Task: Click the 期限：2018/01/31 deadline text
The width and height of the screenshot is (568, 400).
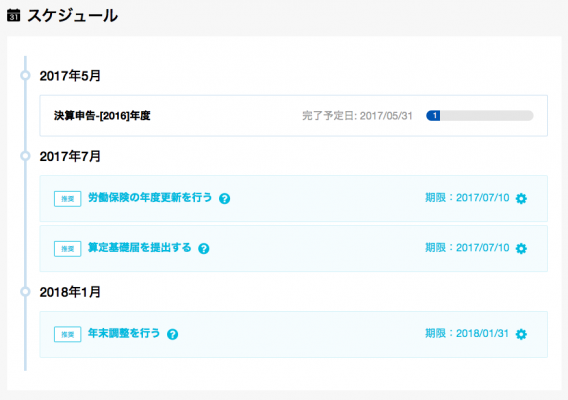Action: (467, 333)
